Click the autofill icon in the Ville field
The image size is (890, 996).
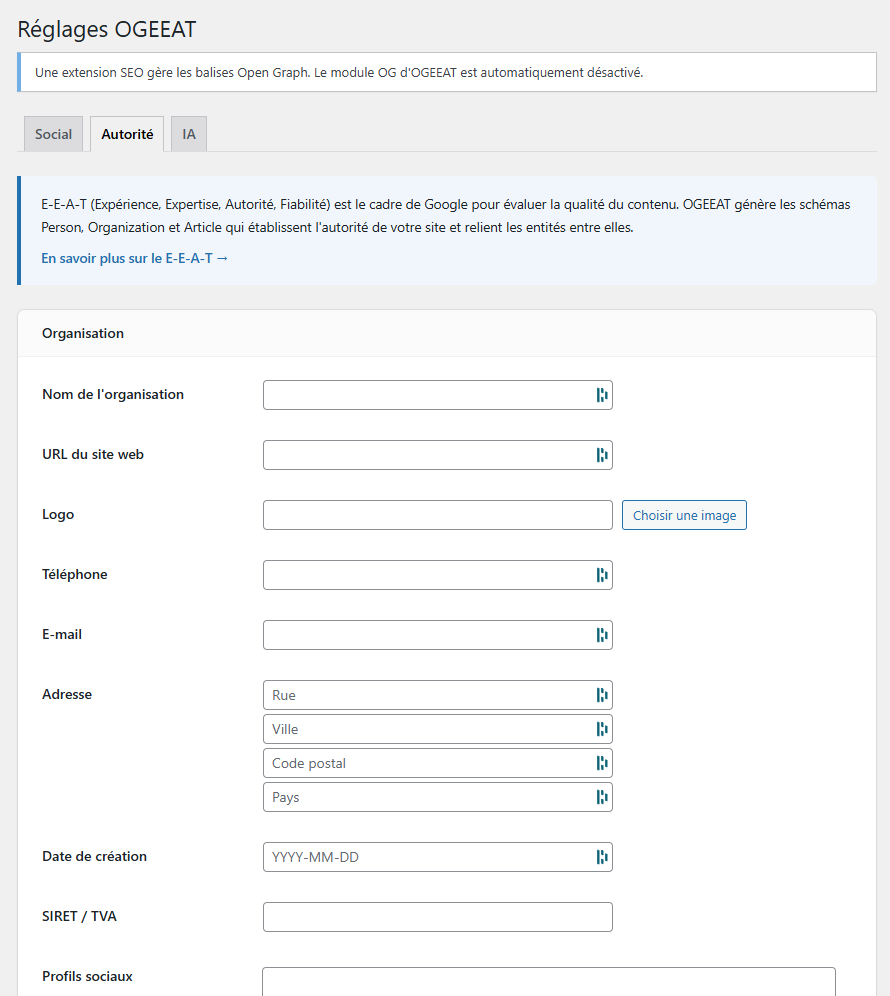pyautogui.click(x=601, y=729)
